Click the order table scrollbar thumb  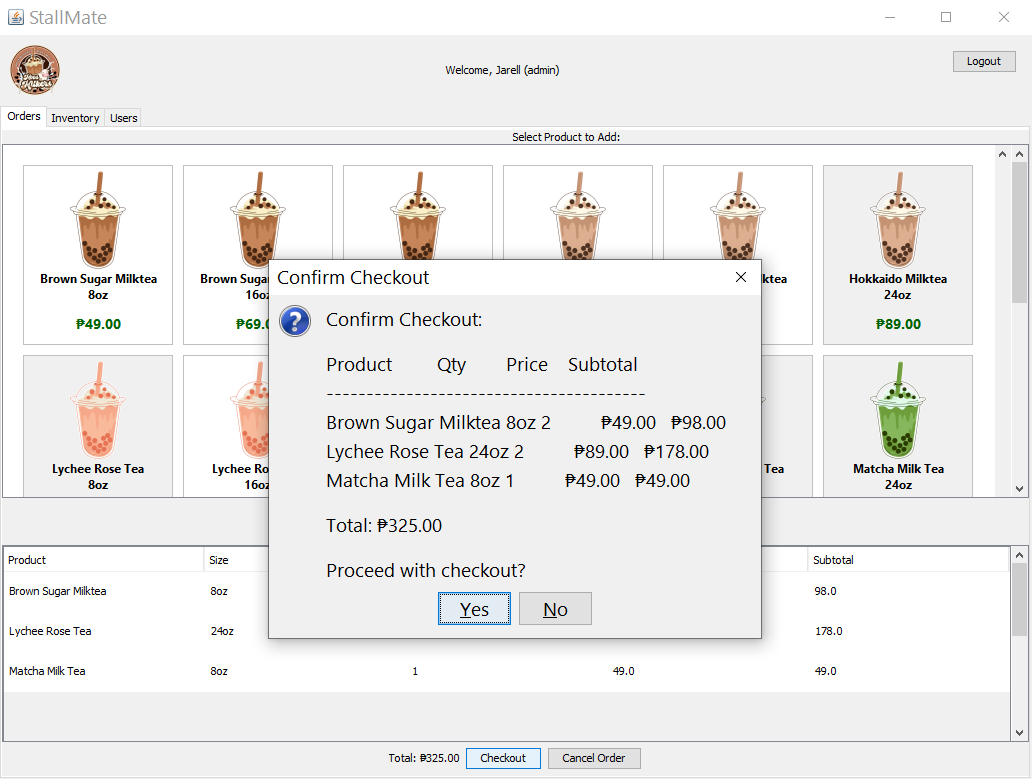coord(1019,599)
